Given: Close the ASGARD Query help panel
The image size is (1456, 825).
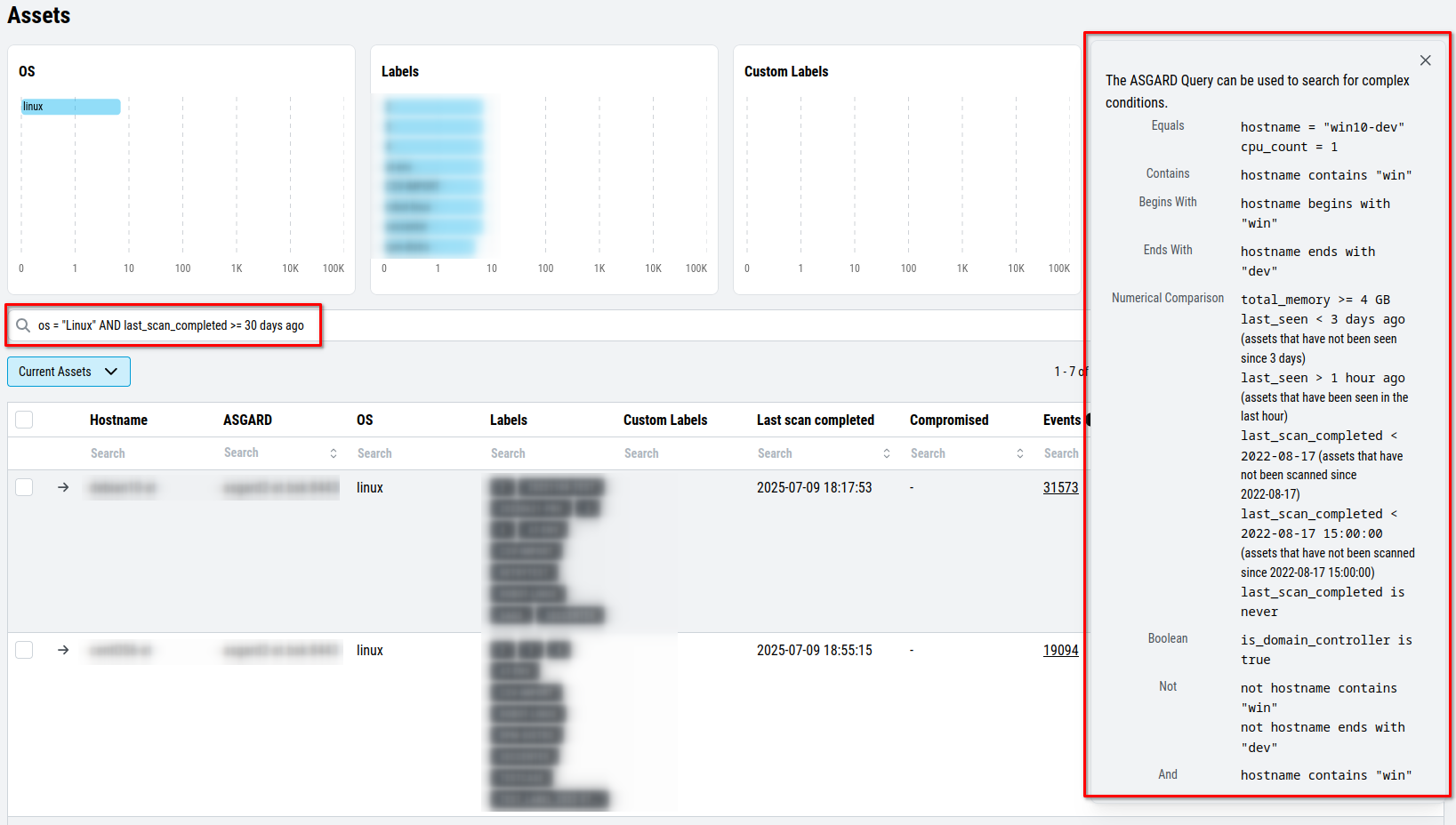Looking at the screenshot, I should point(1425,60).
